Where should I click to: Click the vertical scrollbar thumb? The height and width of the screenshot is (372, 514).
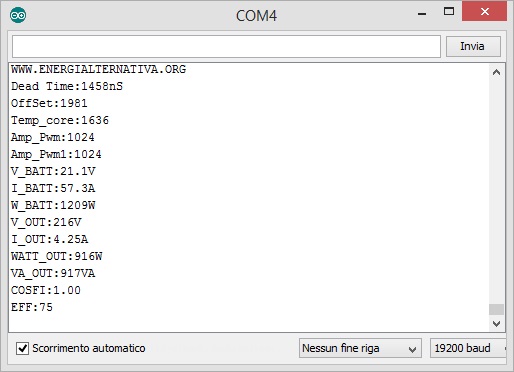496,309
